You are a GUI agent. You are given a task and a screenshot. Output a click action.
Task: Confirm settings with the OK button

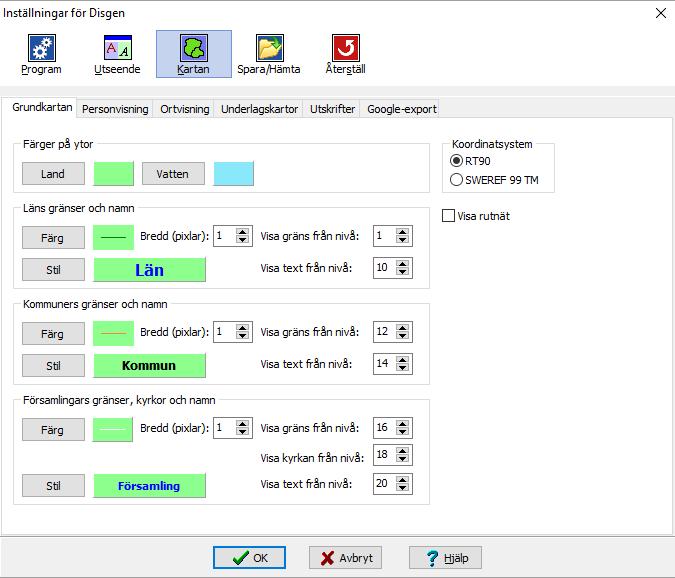point(249,558)
